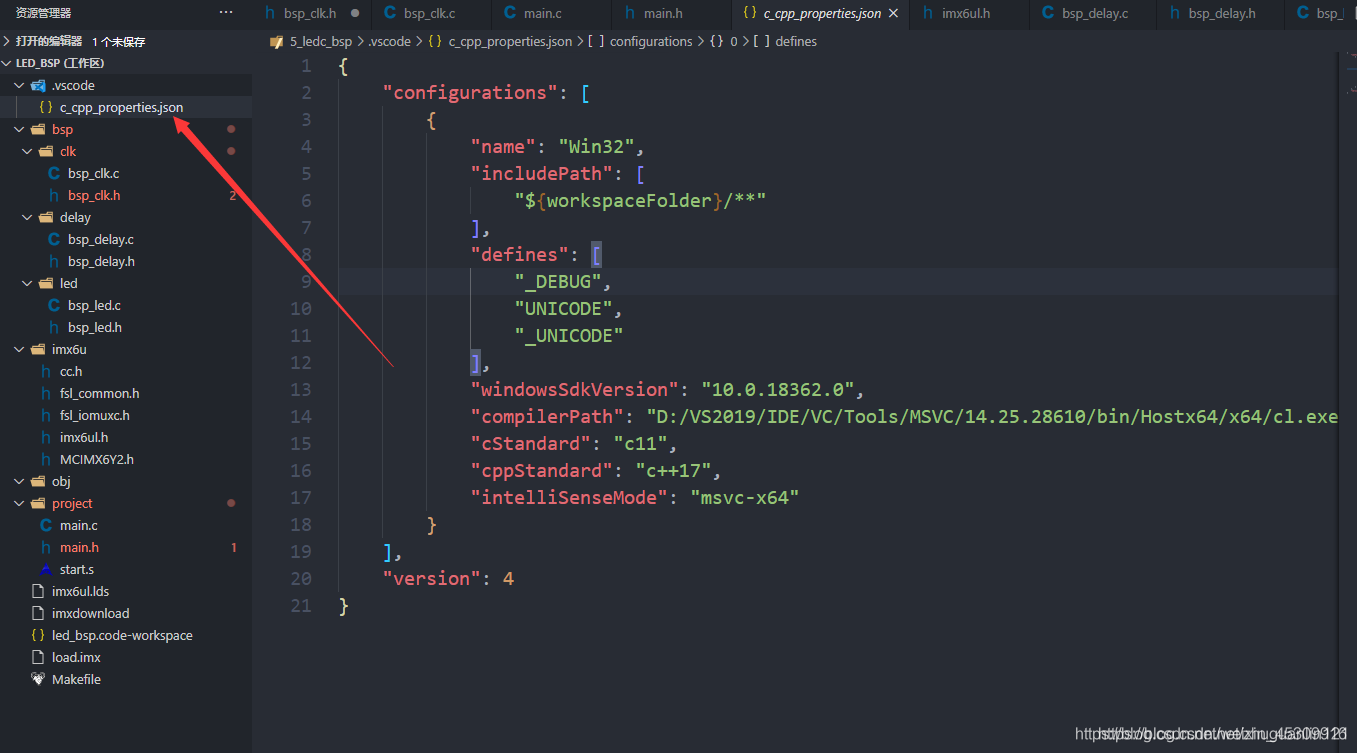This screenshot has width=1357, height=753.
Task: Click c_cpp_properties.json breadcrumb segment
Action: 510,41
